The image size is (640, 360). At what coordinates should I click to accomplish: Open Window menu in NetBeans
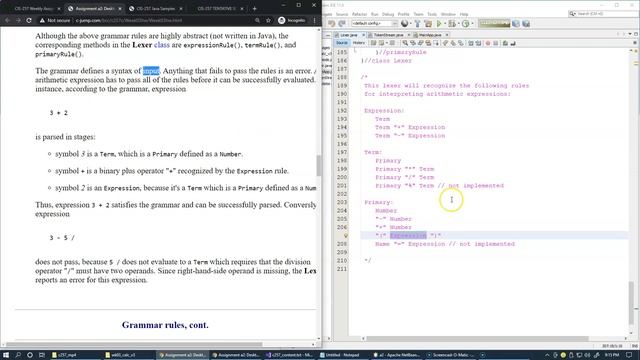pyautogui.click(x=448, y=14)
